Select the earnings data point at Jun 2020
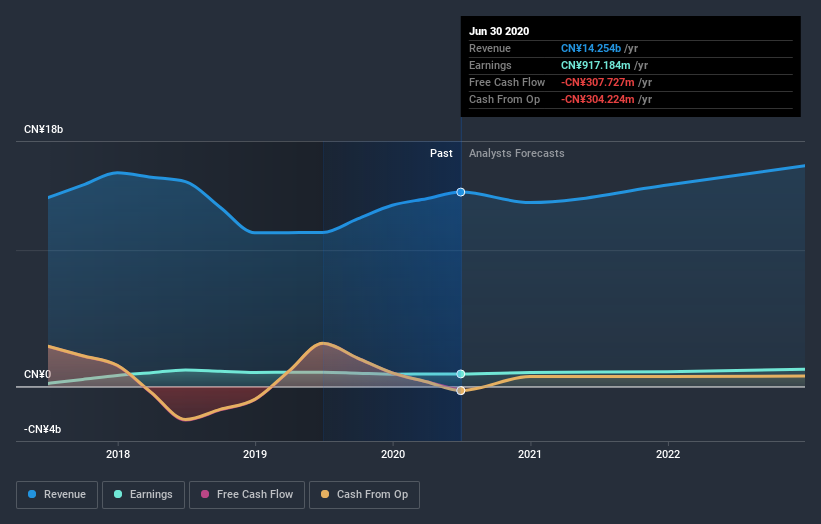Screen dimensions: 821x524 tap(461, 374)
